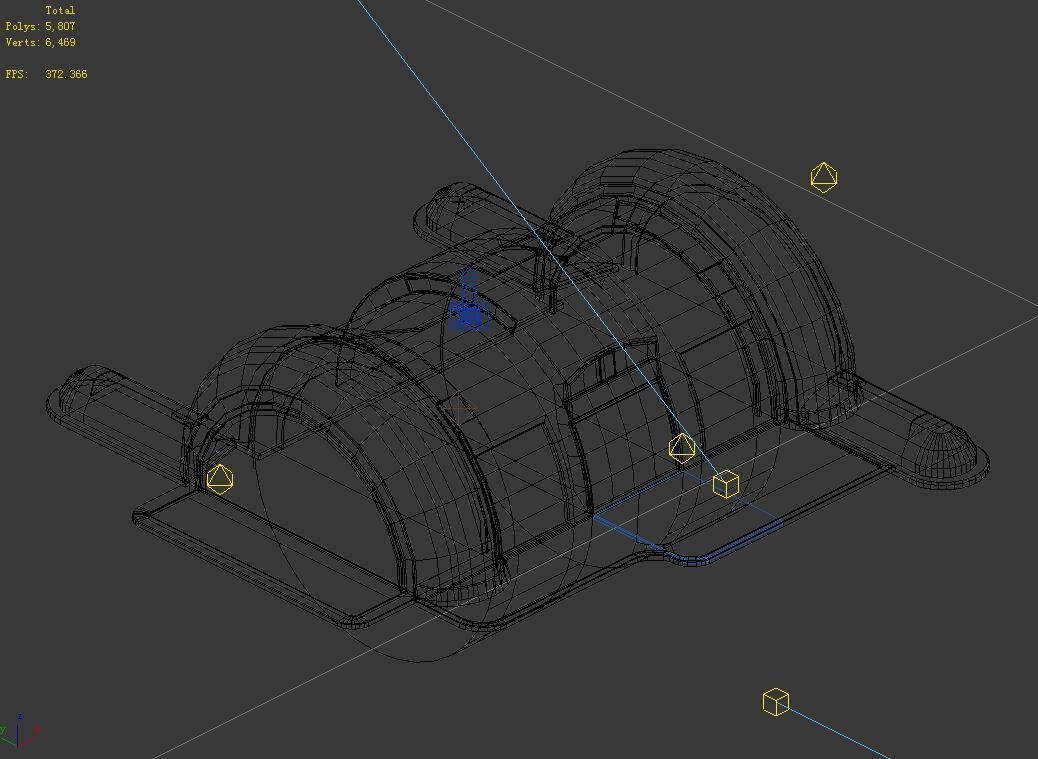Select the yellow light helper beside the left dome

coord(220,479)
